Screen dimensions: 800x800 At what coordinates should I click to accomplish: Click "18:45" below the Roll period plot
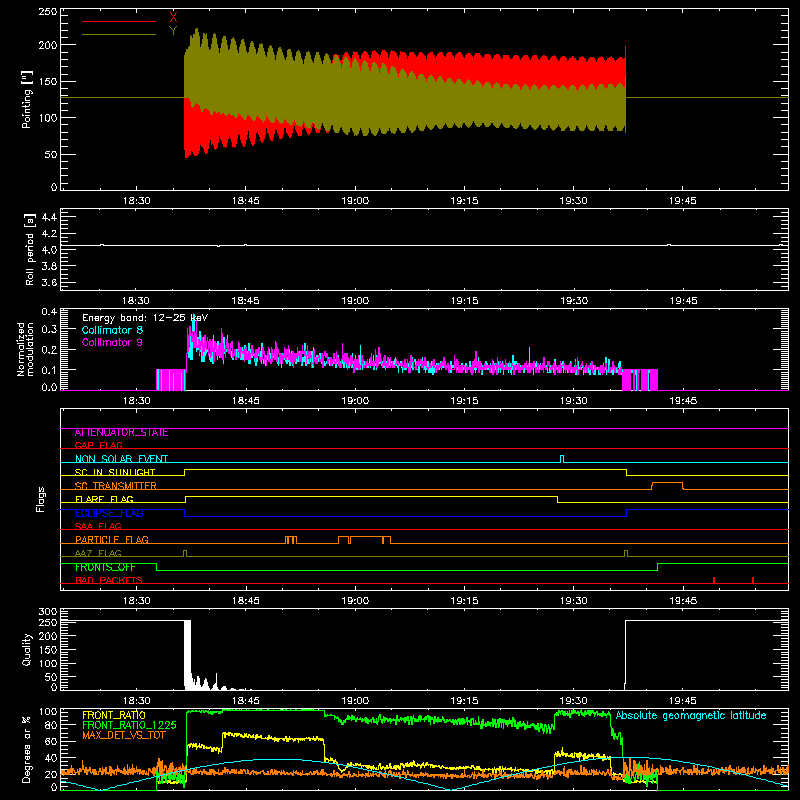point(245,301)
